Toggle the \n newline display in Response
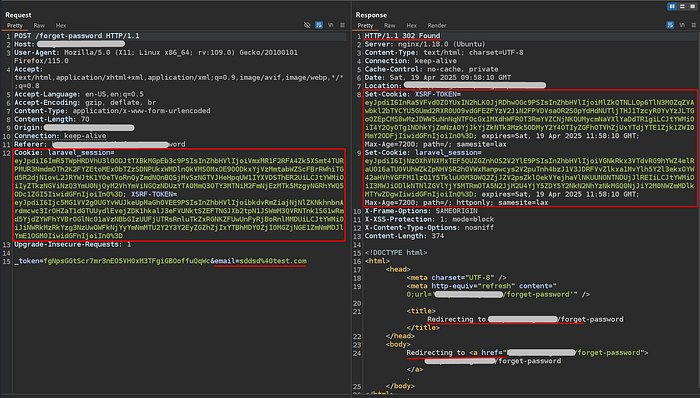This screenshot has height=398, width=700. click(x=682, y=25)
